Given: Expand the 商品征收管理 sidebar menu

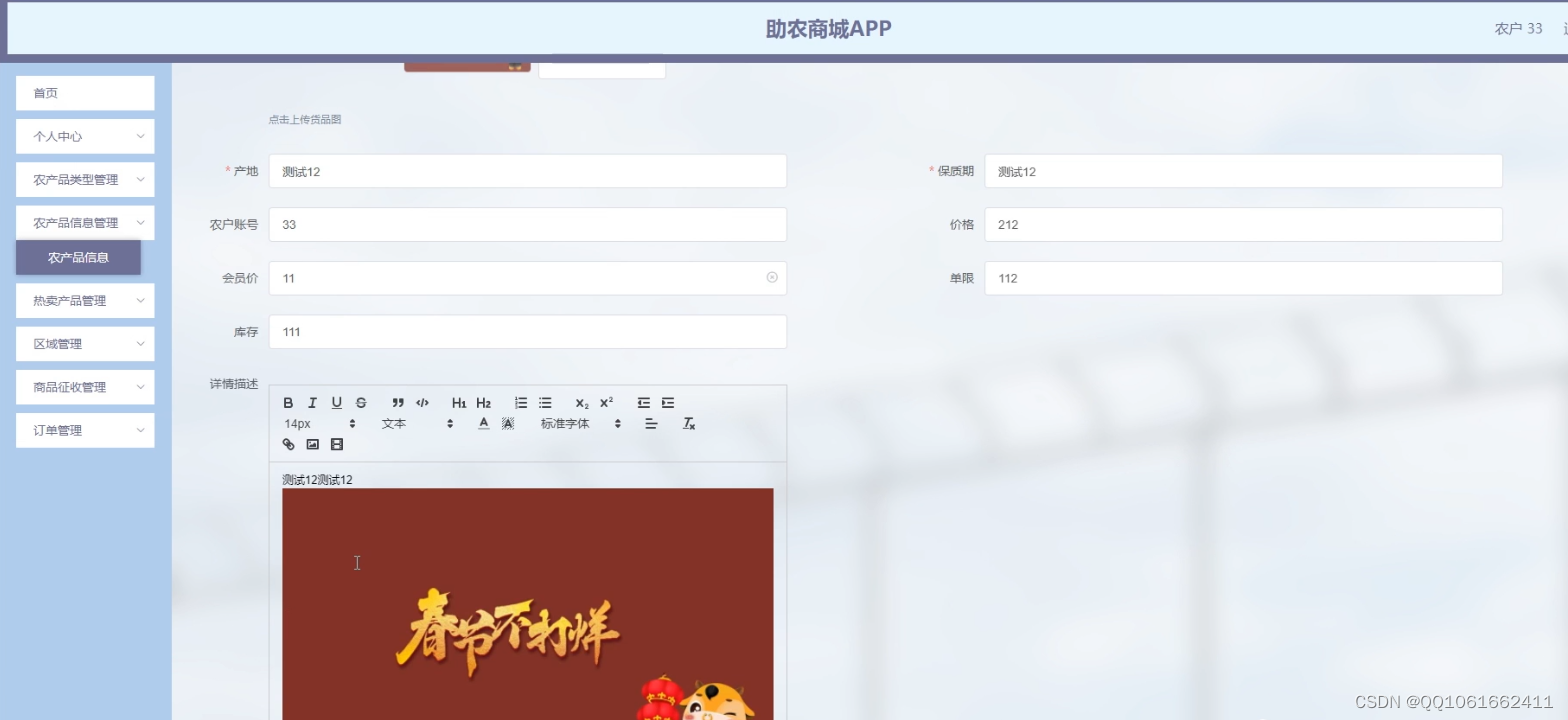Looking at the screenshot, I should point(85,387).
